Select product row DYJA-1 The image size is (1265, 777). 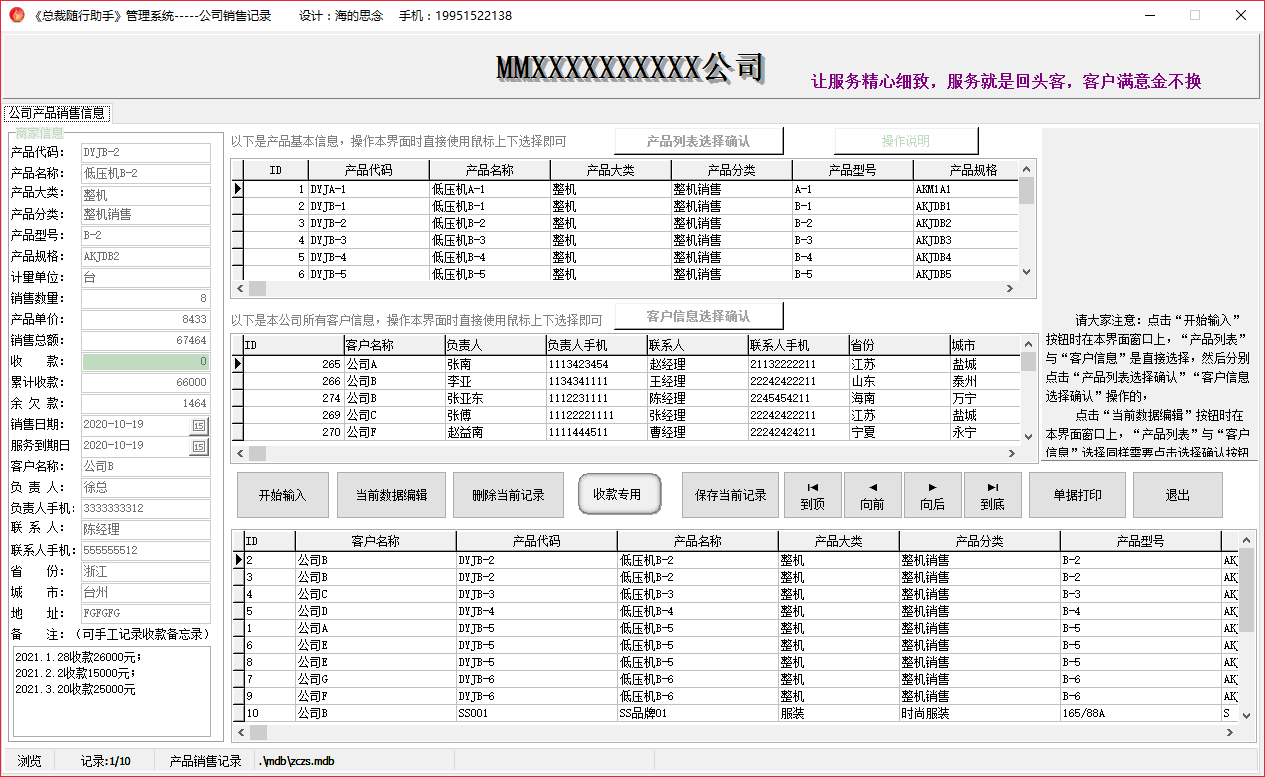click(626, 188)
